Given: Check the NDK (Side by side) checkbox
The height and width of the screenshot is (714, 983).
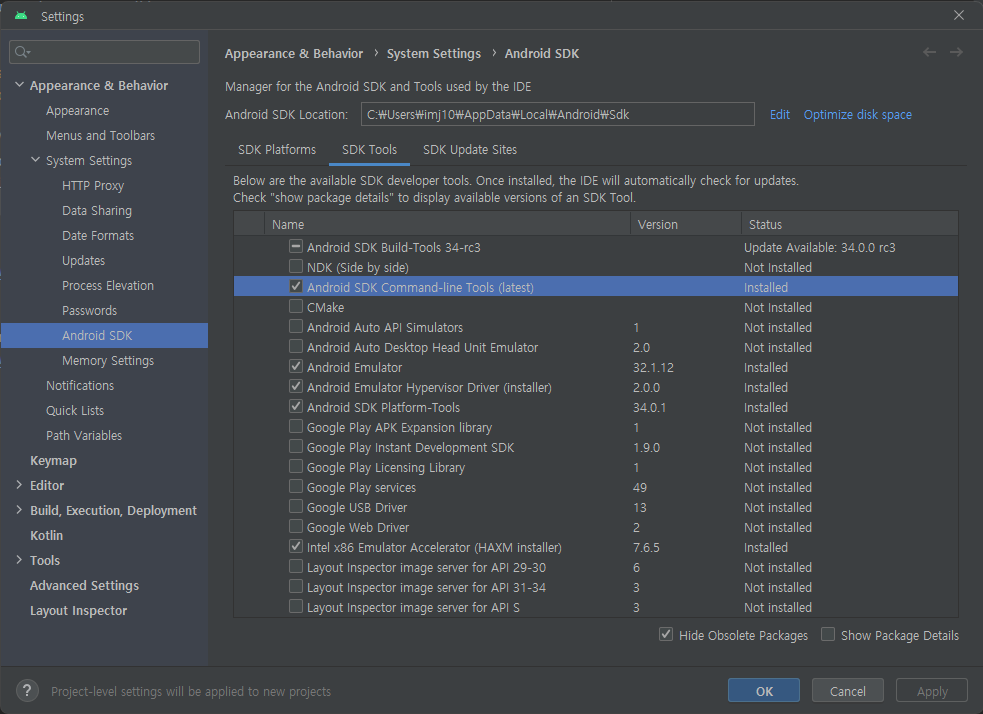Looking at the screenshot, I should click(296, 266).
